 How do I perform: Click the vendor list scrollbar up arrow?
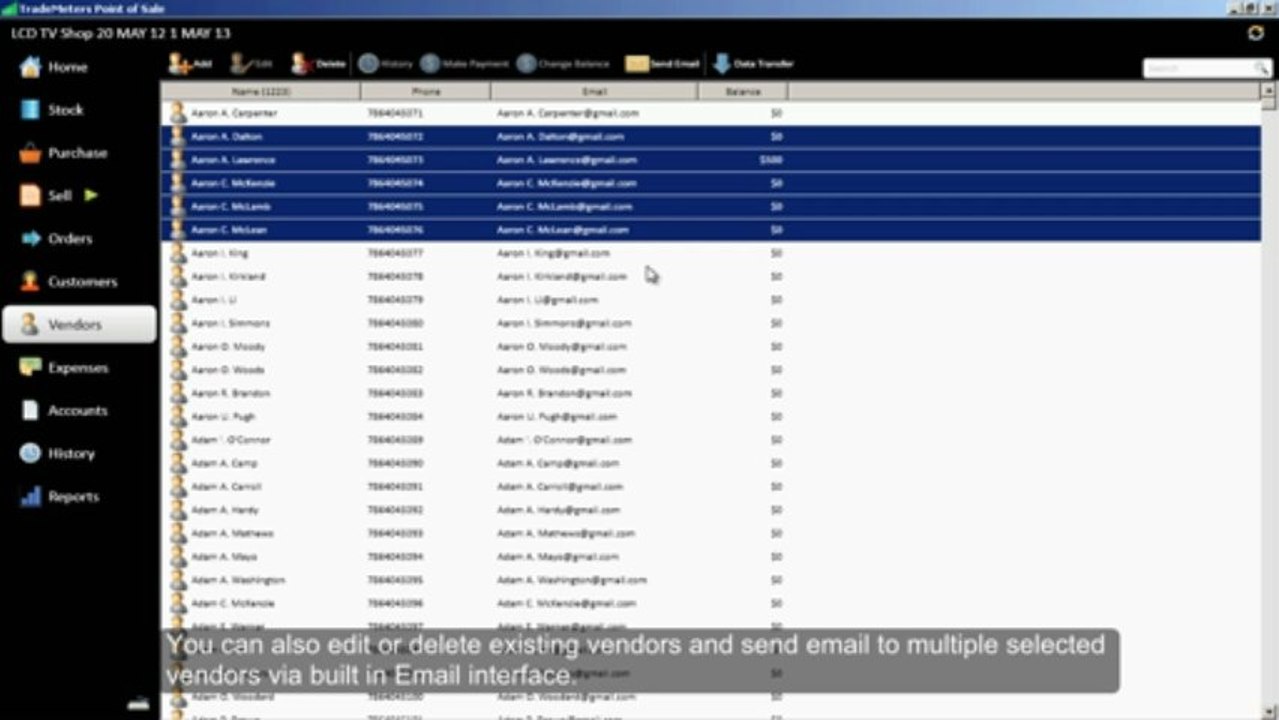(1269, 89)
